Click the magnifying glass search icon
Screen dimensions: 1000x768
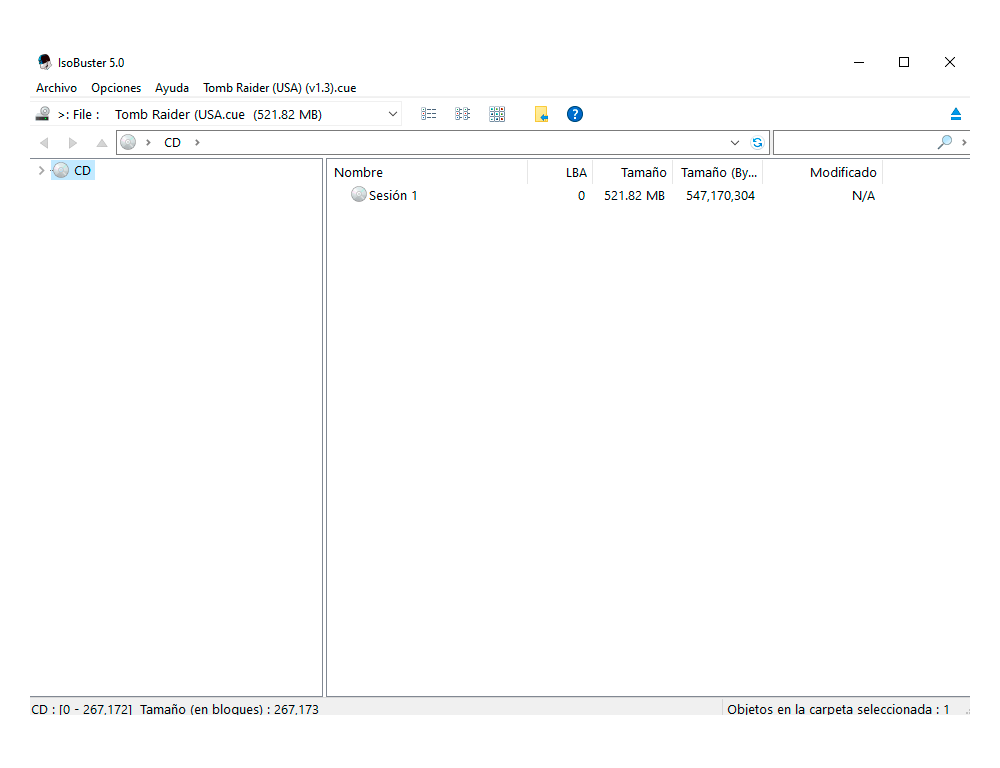click(x=945, y=142)
